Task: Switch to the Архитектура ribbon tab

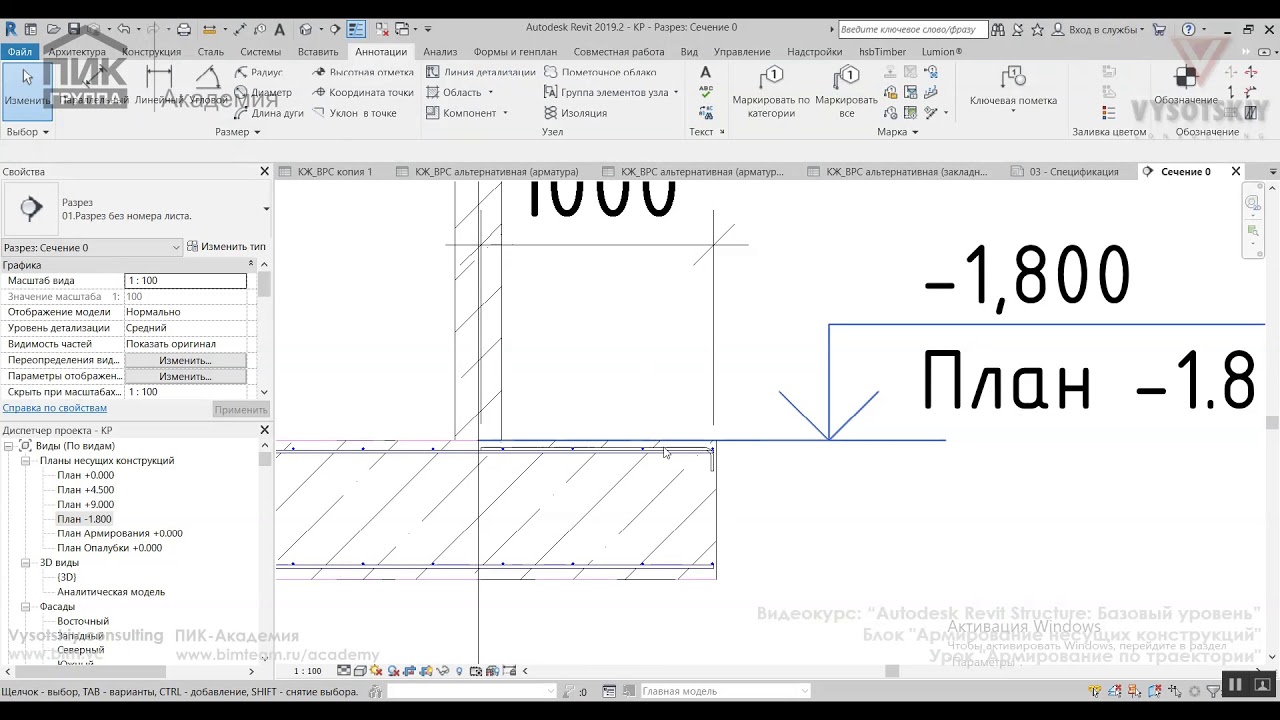Action: pyautogui.click(x=77, y=51)
